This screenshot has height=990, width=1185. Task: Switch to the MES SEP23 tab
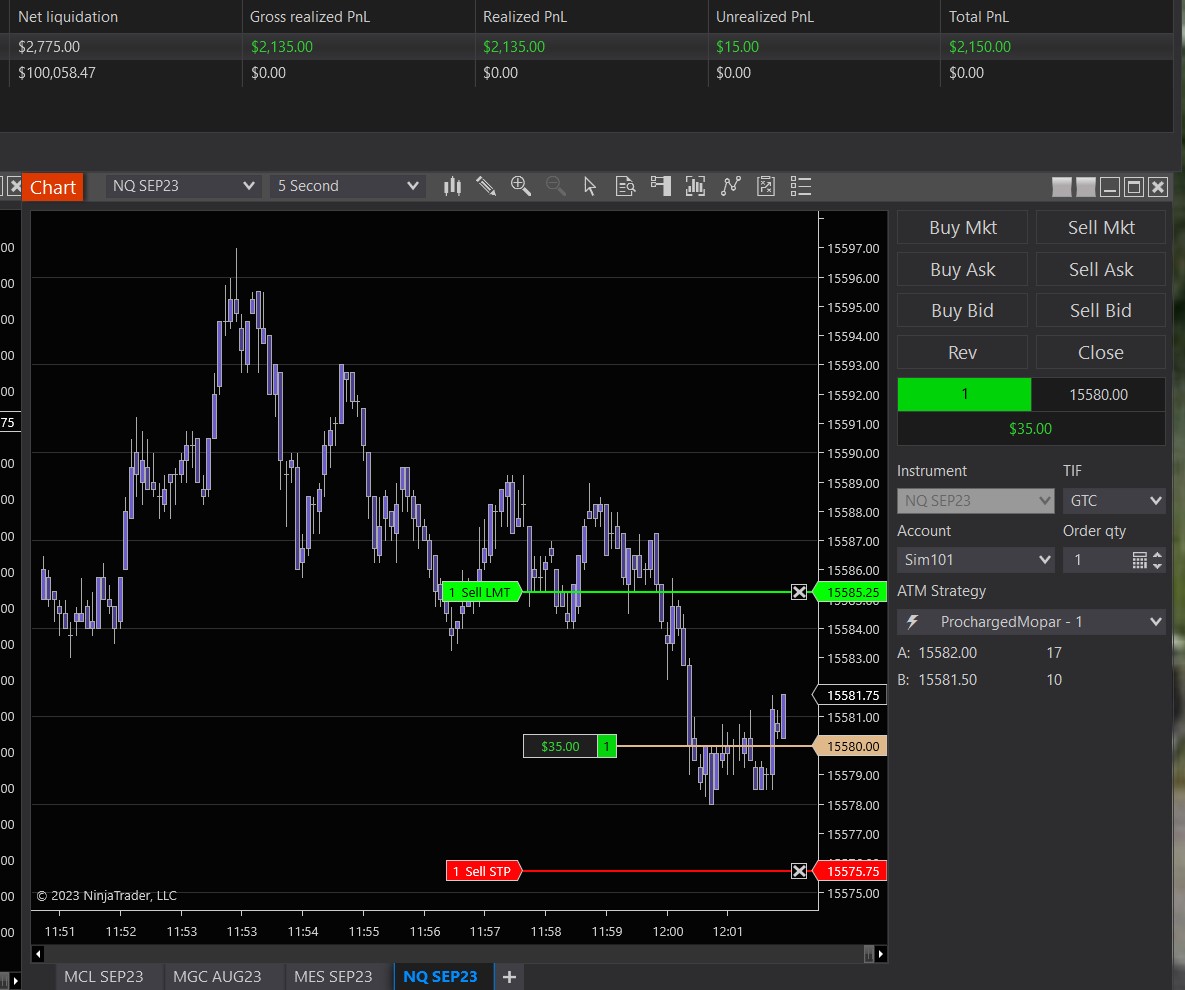pos(333,976)
